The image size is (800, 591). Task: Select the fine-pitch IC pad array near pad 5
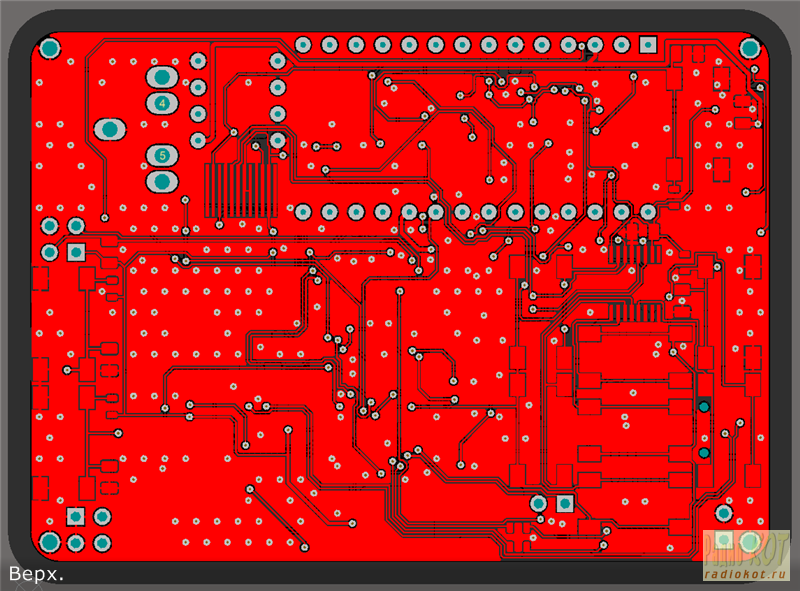click(236, 188)
